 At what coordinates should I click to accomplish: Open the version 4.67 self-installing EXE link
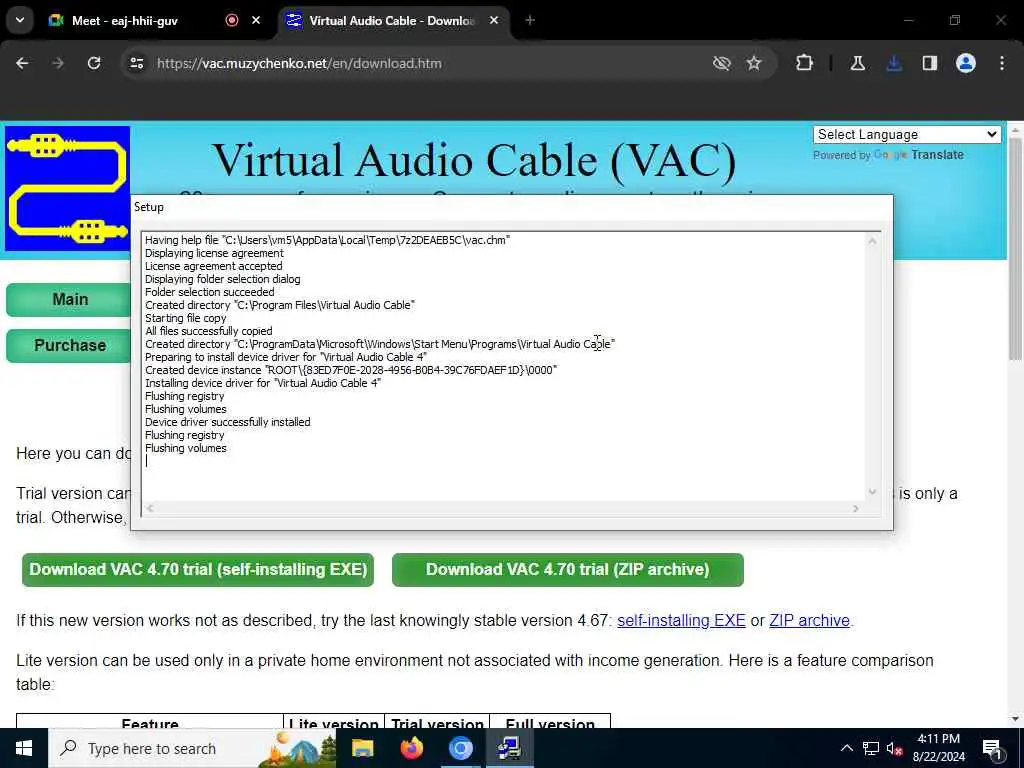(681, 620)
